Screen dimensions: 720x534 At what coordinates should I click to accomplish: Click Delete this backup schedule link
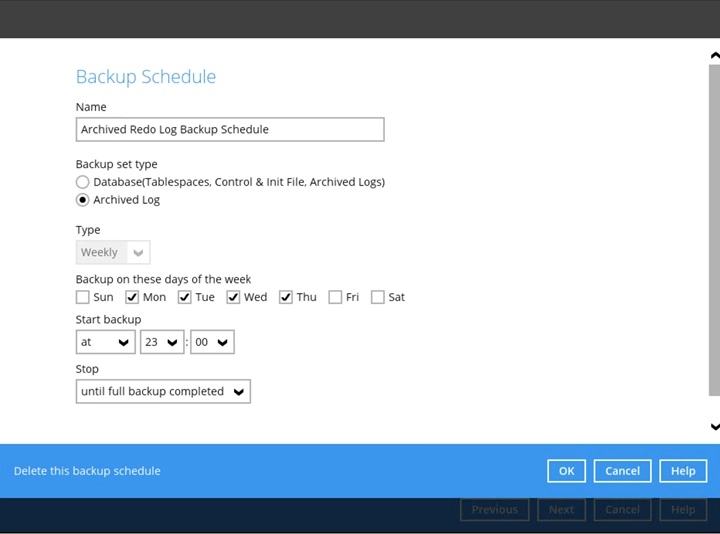[87, 471]
